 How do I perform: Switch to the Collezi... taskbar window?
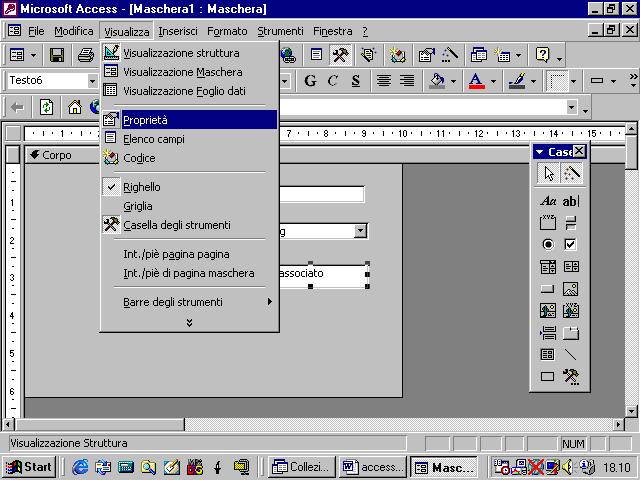pos(302,467)
